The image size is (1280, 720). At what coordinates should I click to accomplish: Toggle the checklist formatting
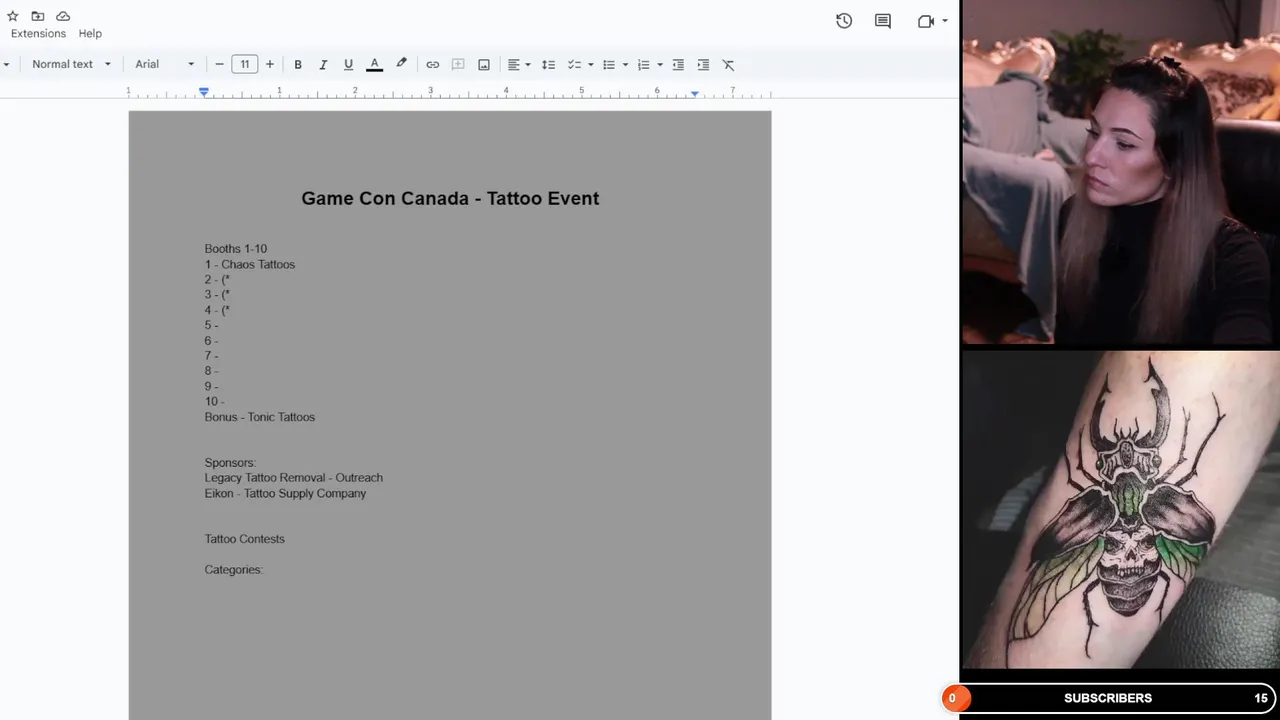[574, 64]
